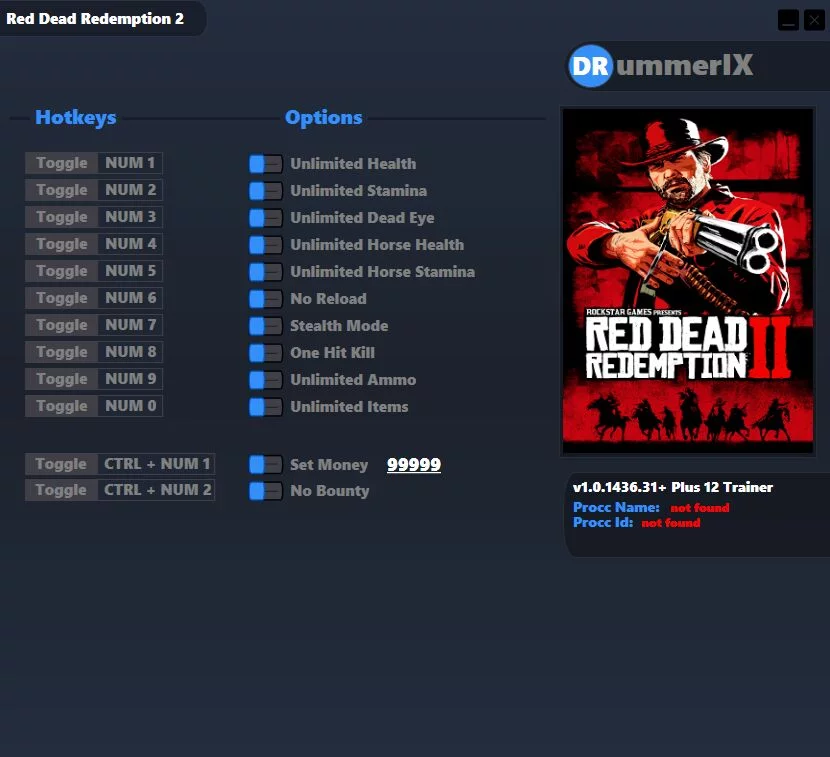Enable the Unlimited Items toggle
Image resolution: width=830 pixels, height=757 pixels.
(266, 407)
